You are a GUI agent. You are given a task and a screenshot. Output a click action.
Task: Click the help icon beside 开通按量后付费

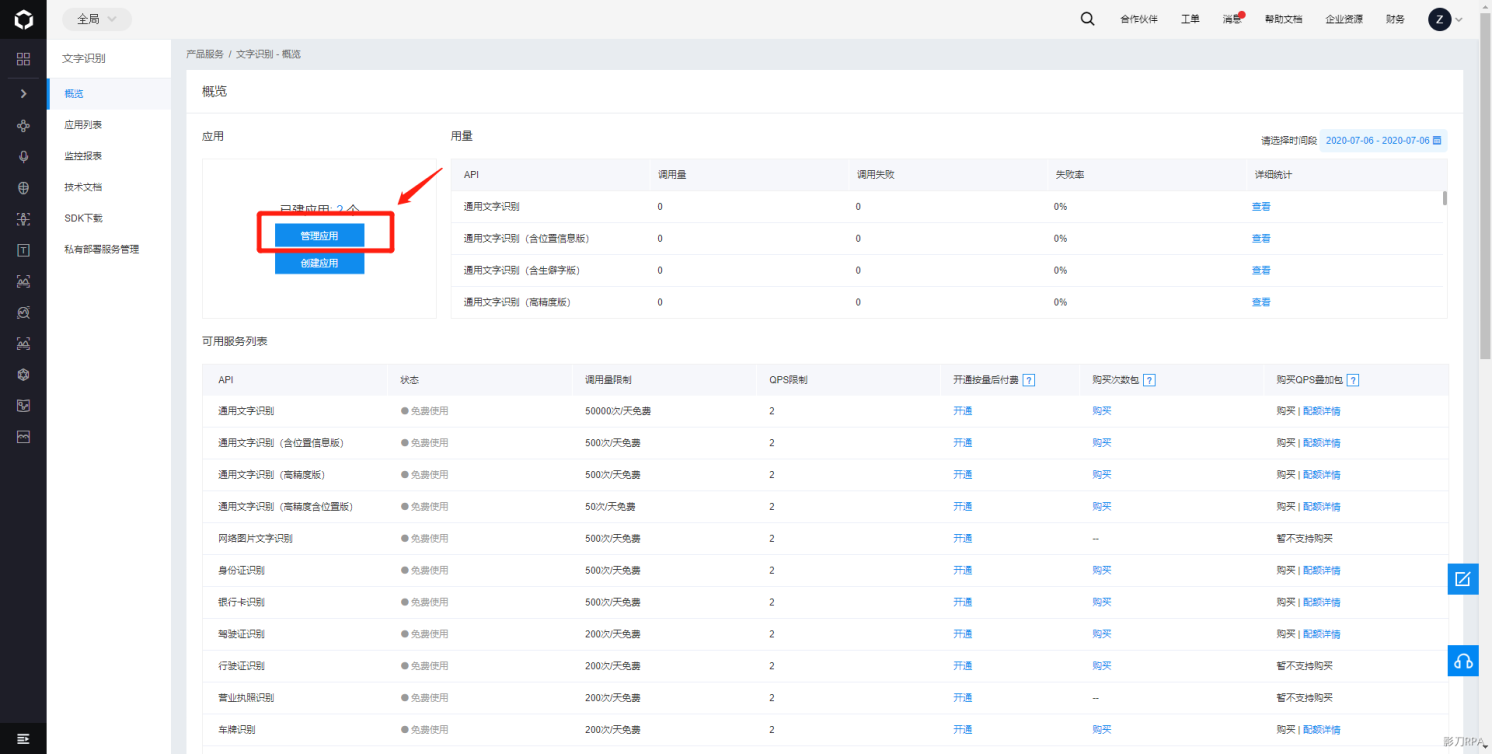tap(1029, 380)
